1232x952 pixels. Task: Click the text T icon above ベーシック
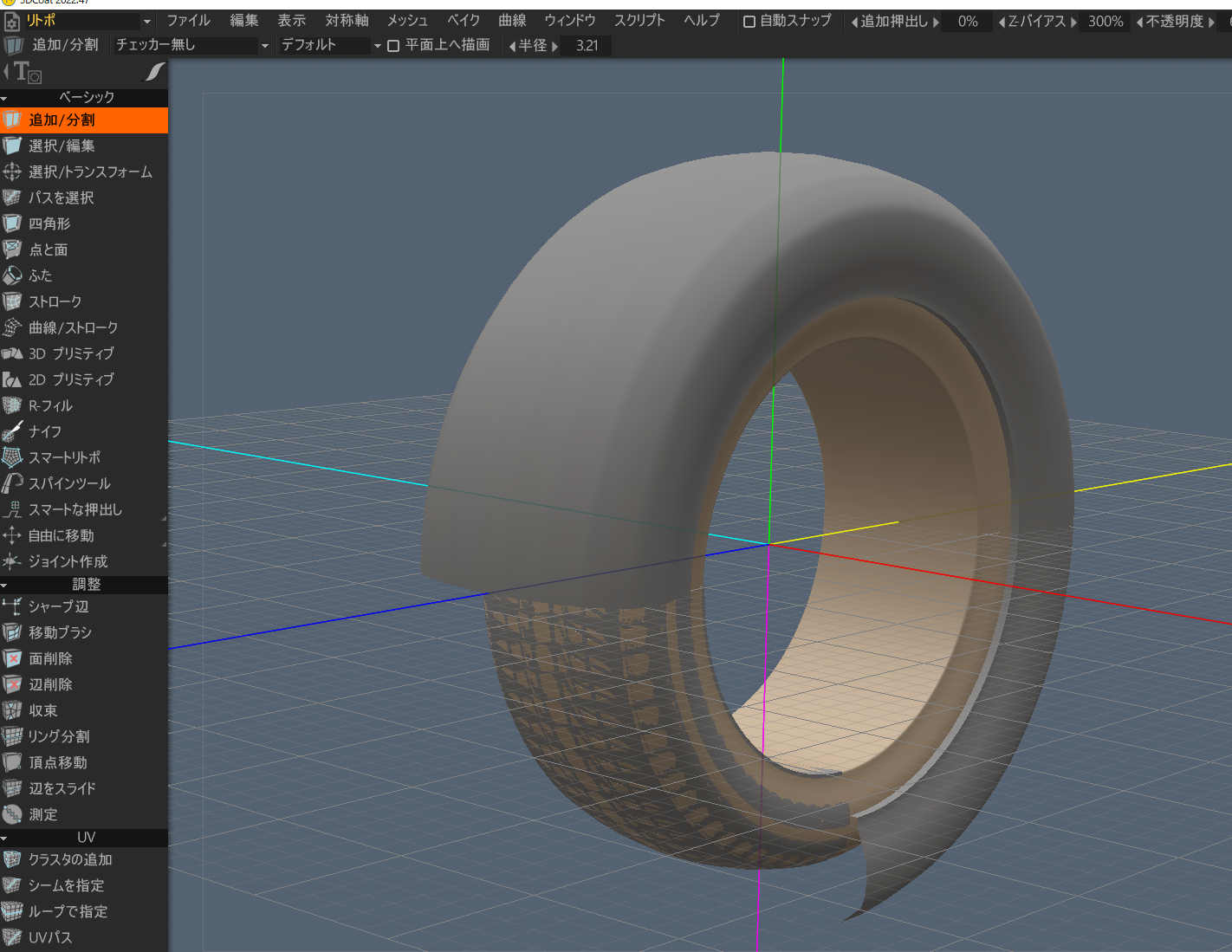(x=26, y=73)
